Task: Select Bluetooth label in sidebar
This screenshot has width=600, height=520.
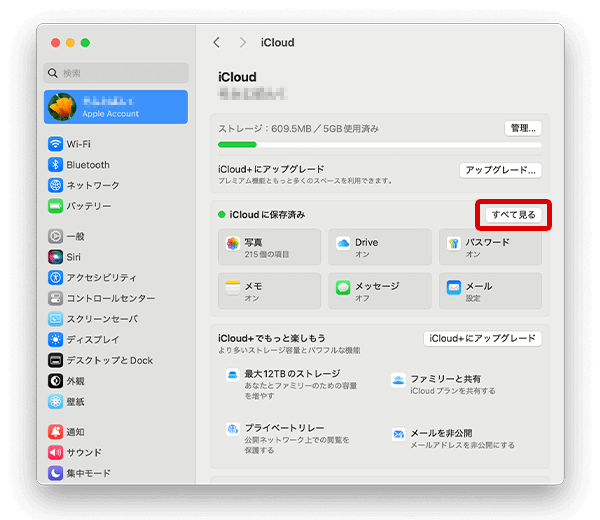Action: click(x=88, y=165)
